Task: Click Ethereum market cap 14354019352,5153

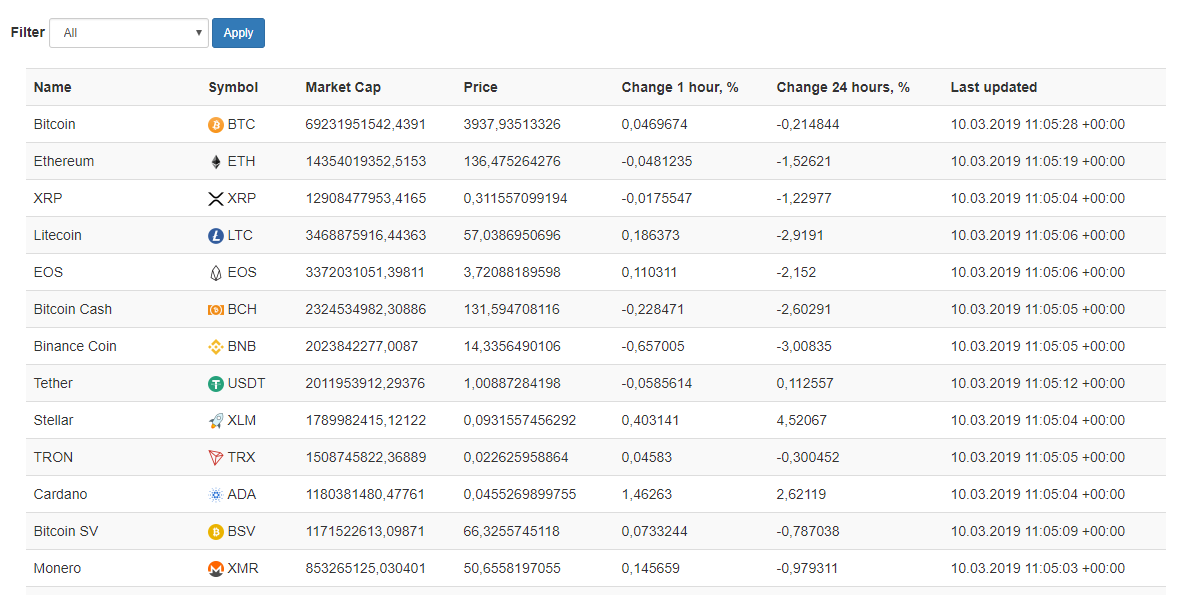Action: pyautogui.click(x=366, y=162)
